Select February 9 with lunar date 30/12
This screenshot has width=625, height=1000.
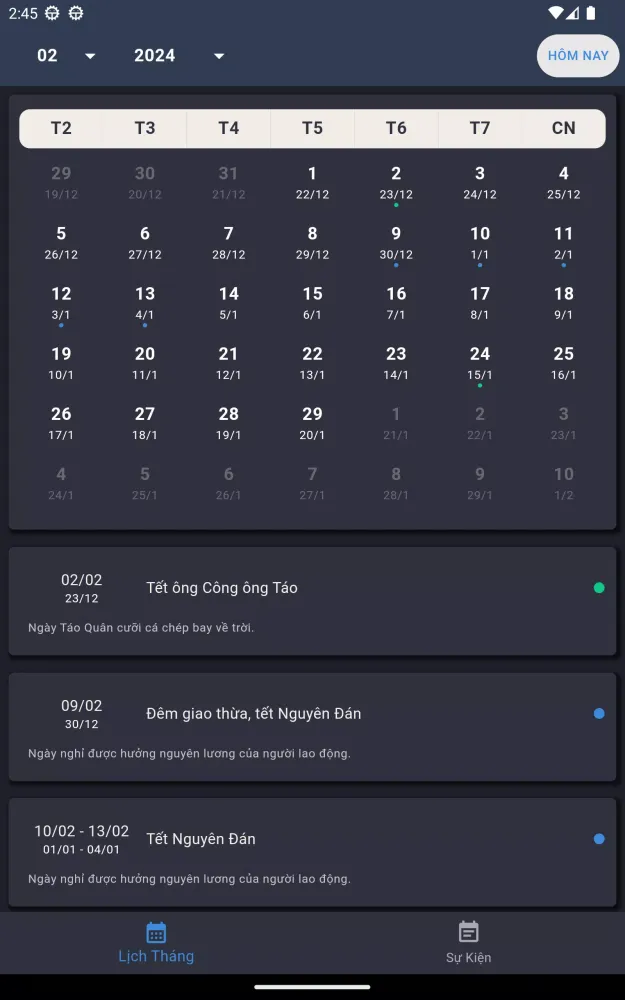(396, 242)
